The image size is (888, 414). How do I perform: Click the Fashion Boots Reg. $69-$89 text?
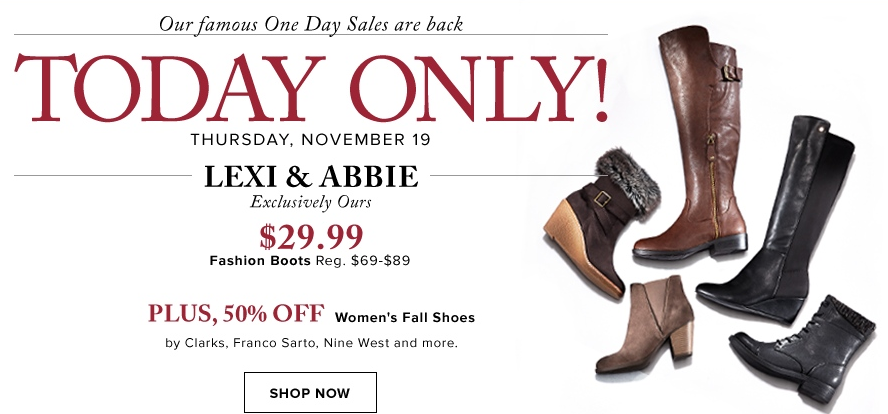point(310,261)
